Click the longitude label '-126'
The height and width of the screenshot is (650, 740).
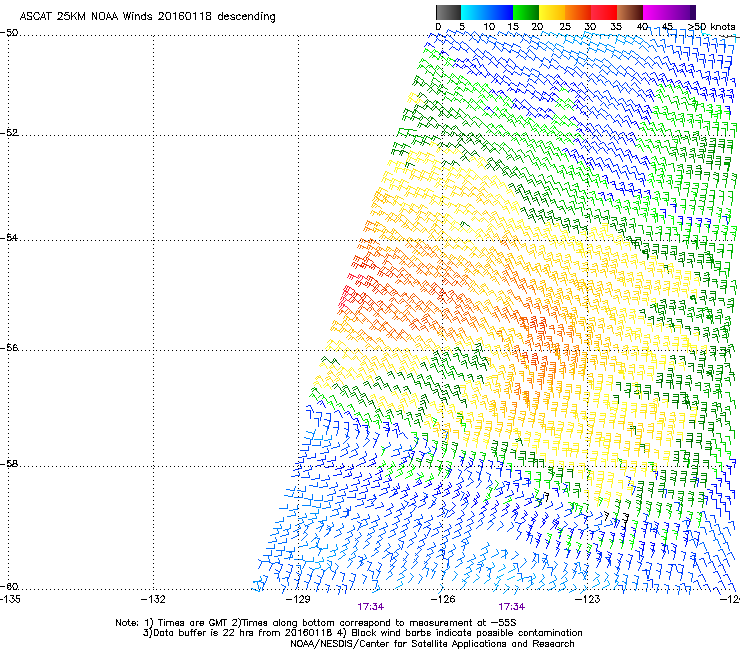pyautogui.click(x=443, y=599)
